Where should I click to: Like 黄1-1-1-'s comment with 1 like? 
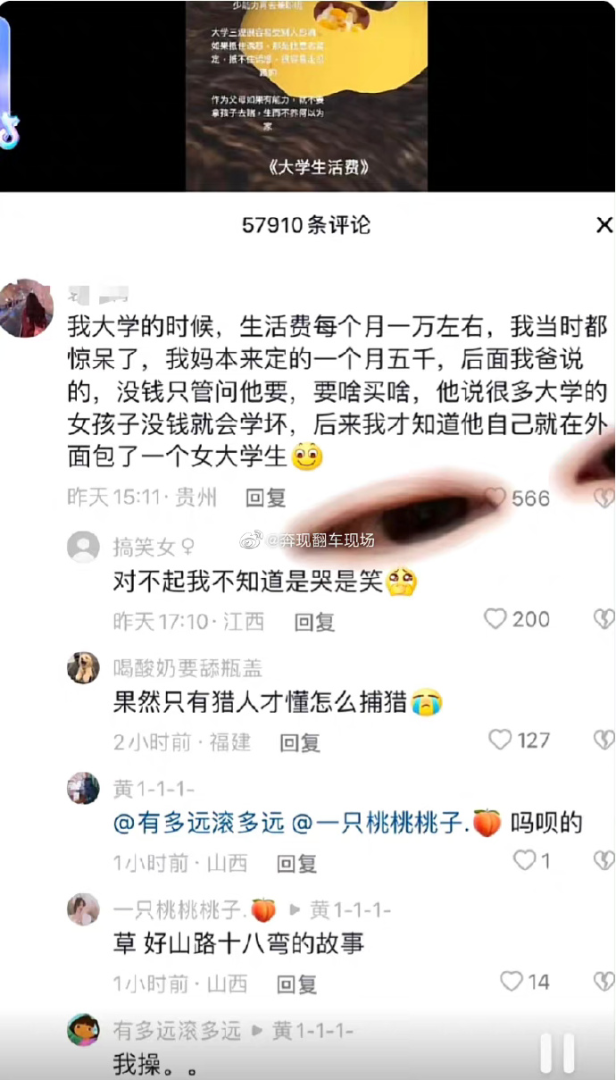coord(525,860)
